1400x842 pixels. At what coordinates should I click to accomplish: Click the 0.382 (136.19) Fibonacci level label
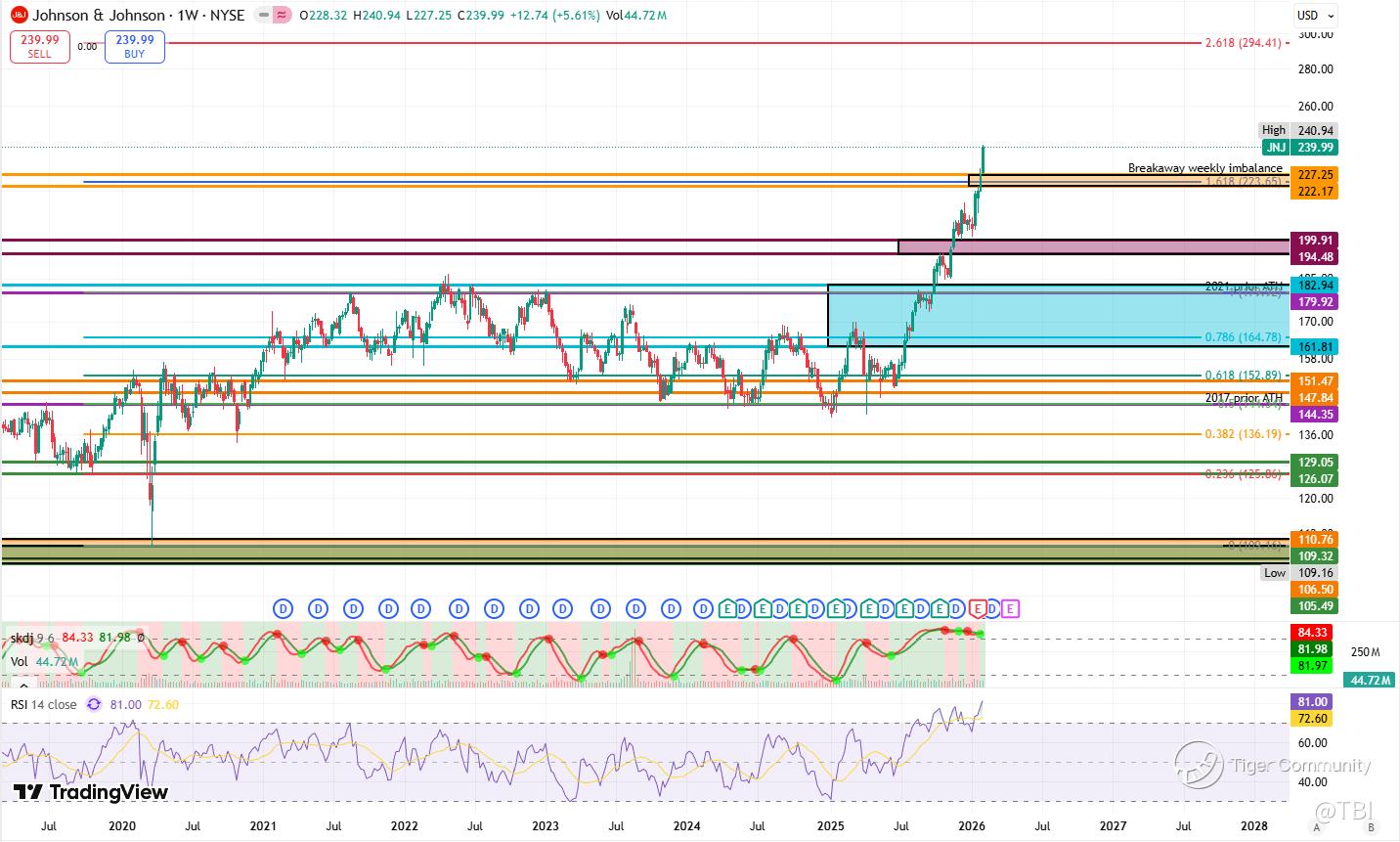(x=1243, y=434)
